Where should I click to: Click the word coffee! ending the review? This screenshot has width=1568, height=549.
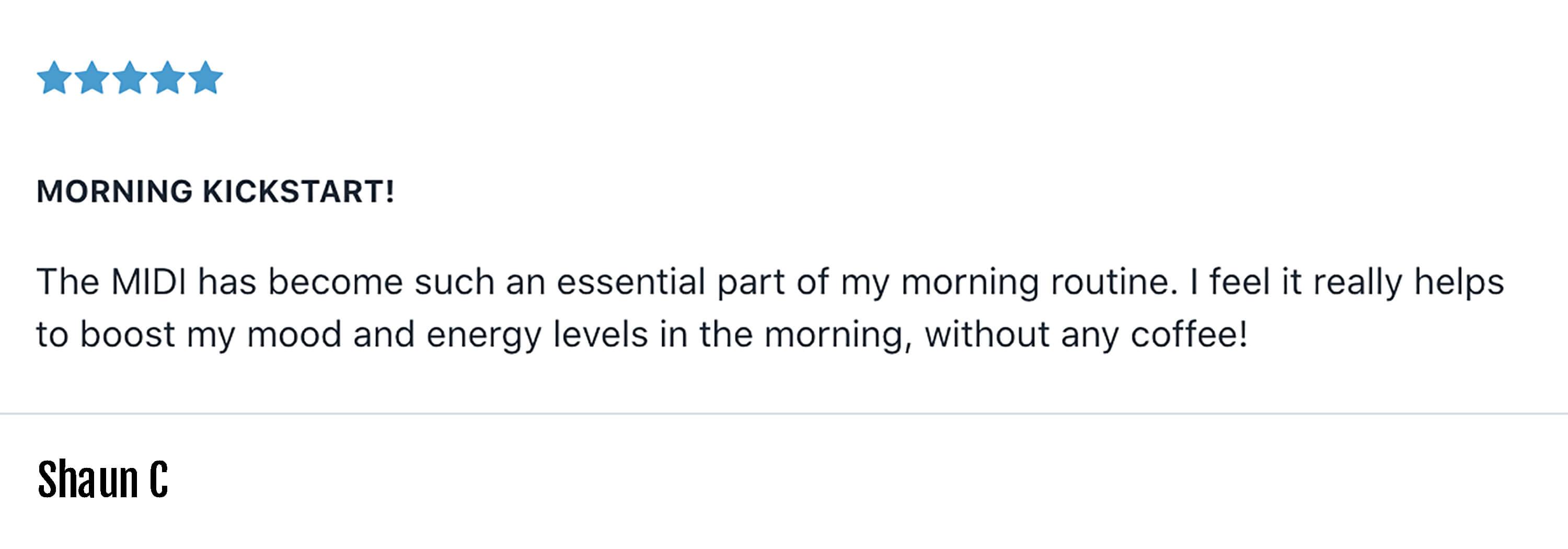(1189, 334)
